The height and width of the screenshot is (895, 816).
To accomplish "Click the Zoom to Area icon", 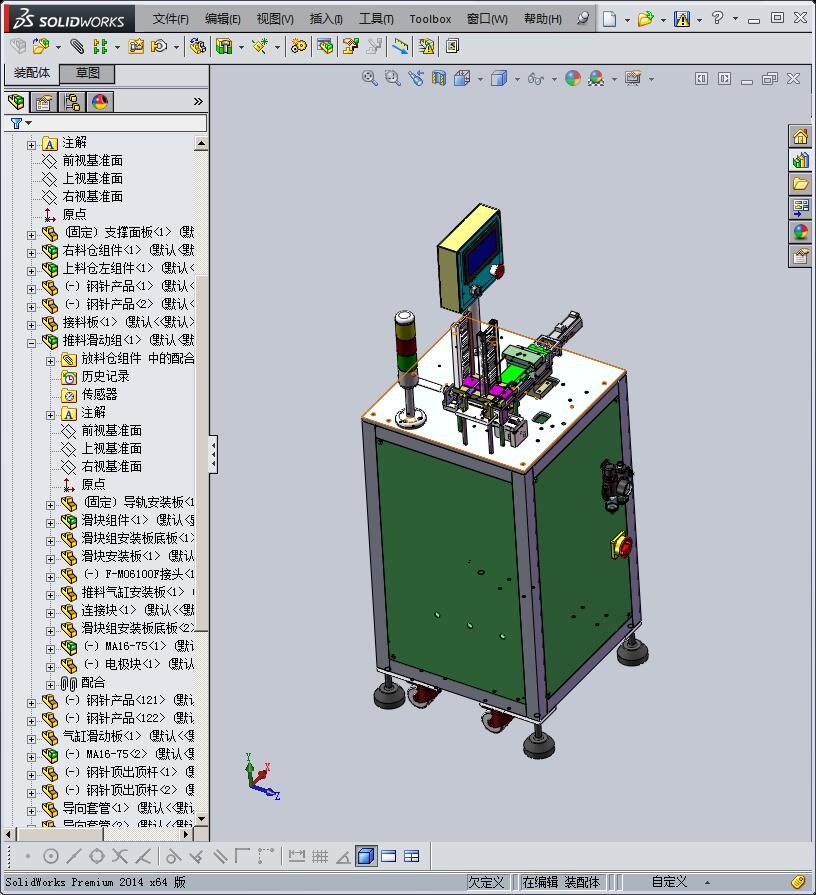I will coord(393,78).
